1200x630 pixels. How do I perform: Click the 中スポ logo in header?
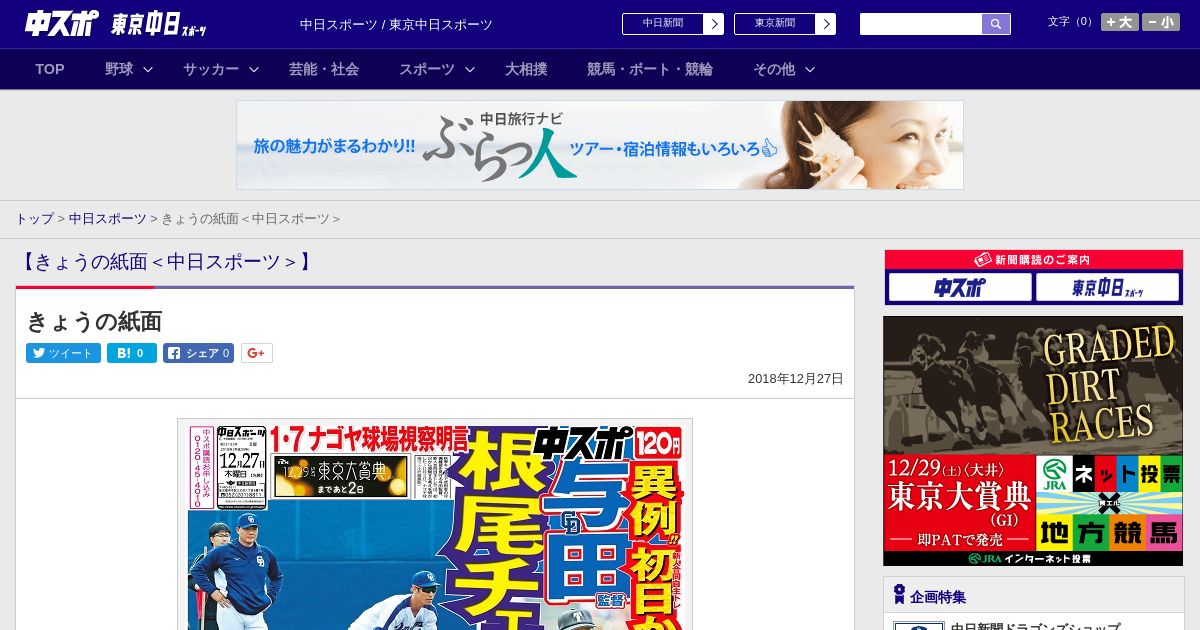pos(63,24)
